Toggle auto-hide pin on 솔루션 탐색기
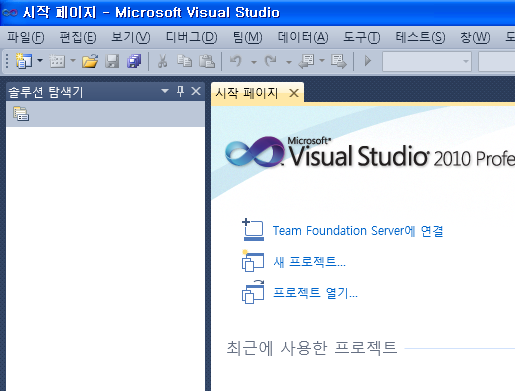Image resolution: width=515 pixels, height=391 pixels. [180, 91]
